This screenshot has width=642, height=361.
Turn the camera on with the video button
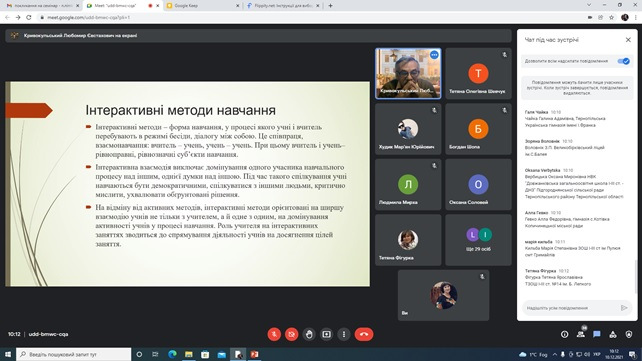[292, 334]
